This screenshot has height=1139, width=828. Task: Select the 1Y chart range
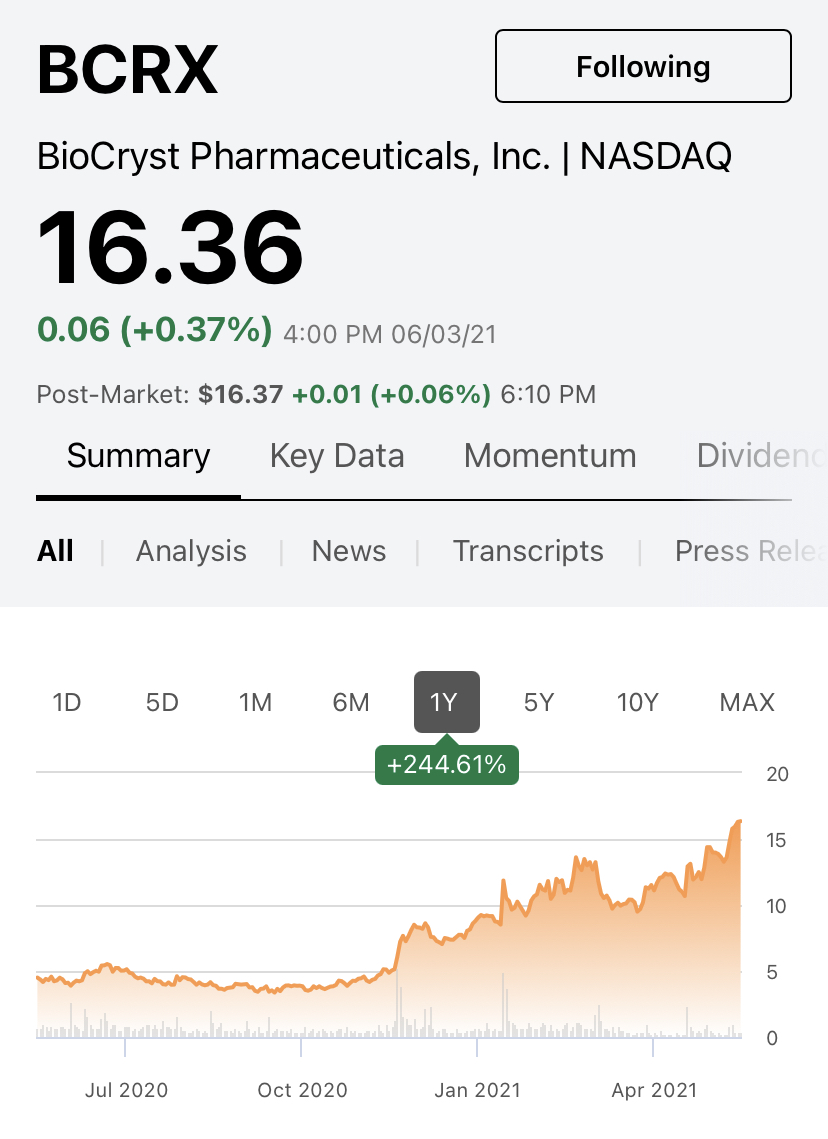(446, 702)
